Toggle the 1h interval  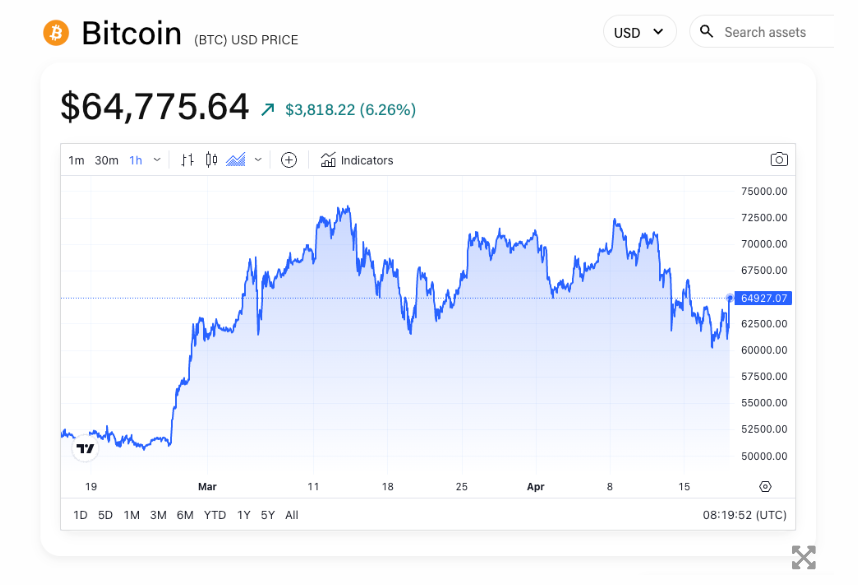click(136, 160)
